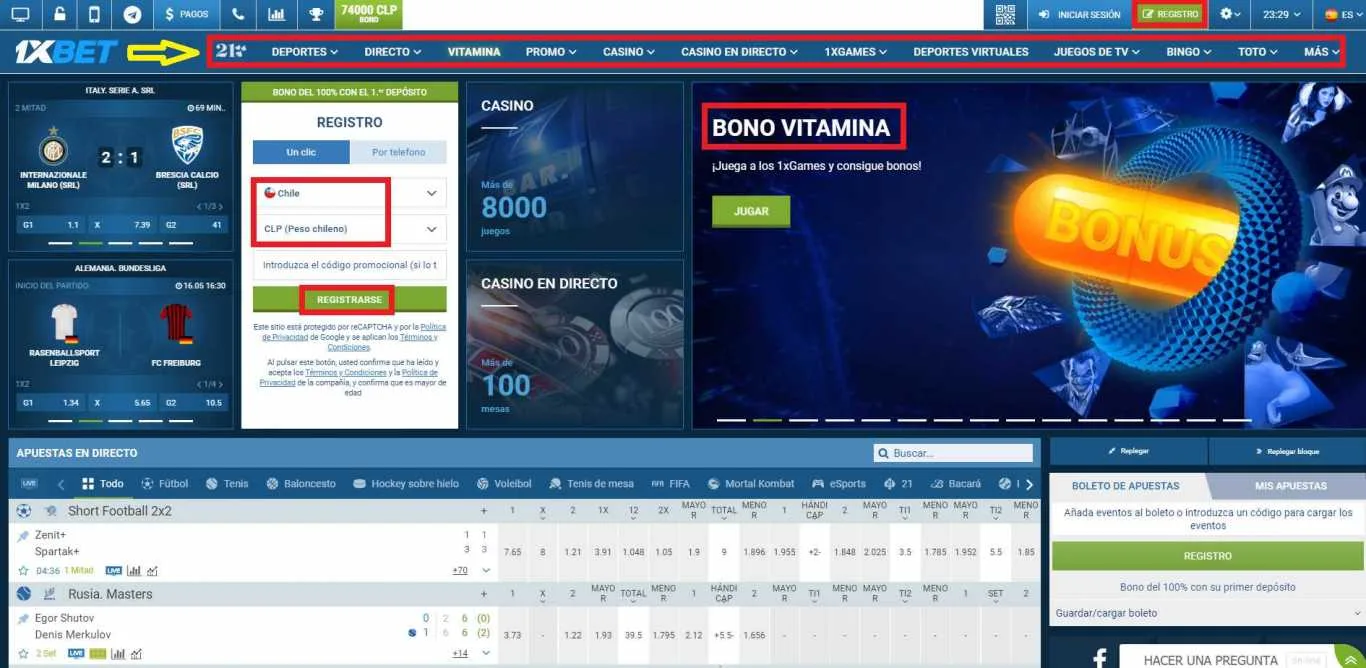1366x668 pixels.
Task: Click the G1 1.1 odds for Internazionale
Action: tap(48, 225)
